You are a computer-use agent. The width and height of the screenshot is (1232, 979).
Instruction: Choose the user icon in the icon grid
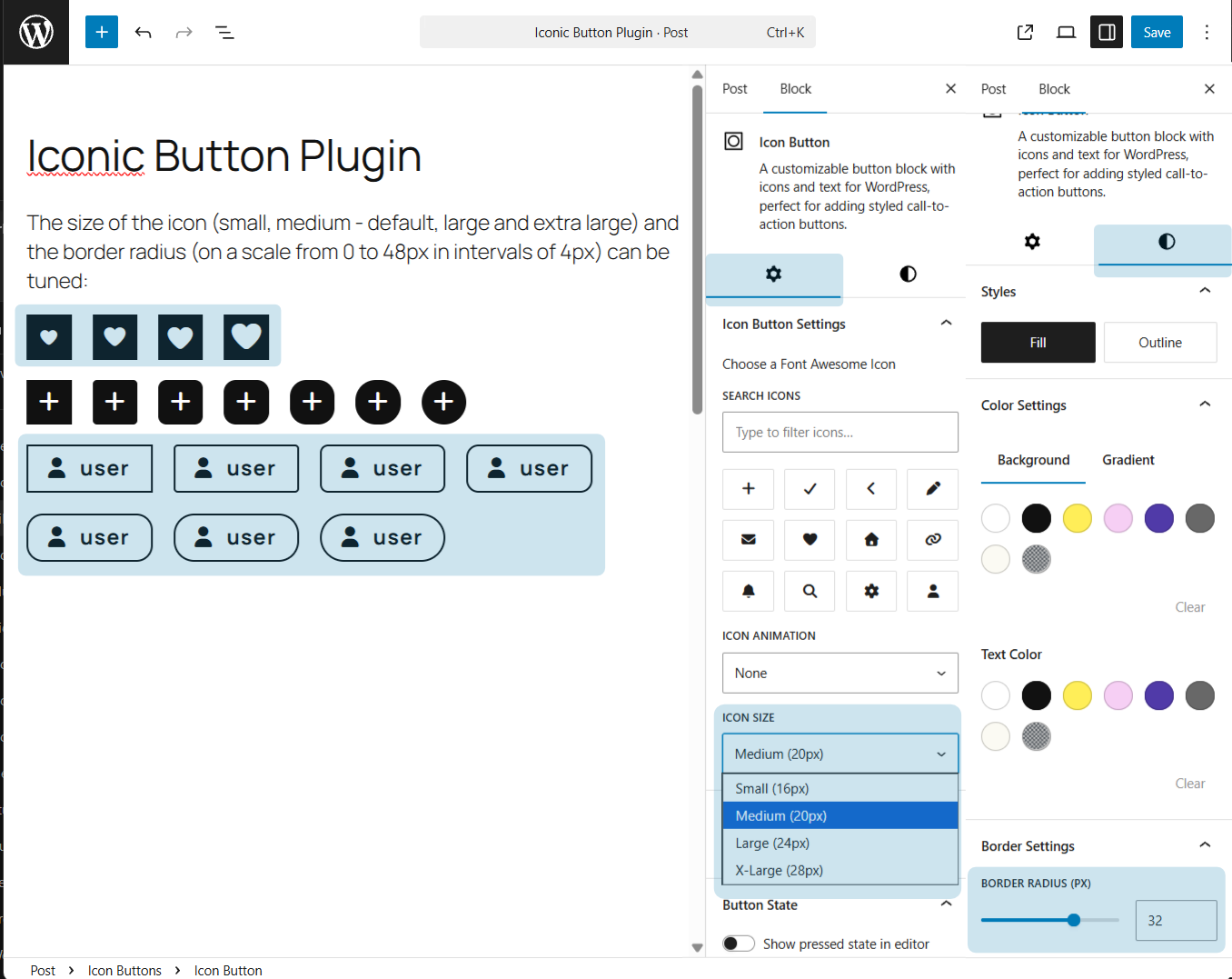[933, 591]
